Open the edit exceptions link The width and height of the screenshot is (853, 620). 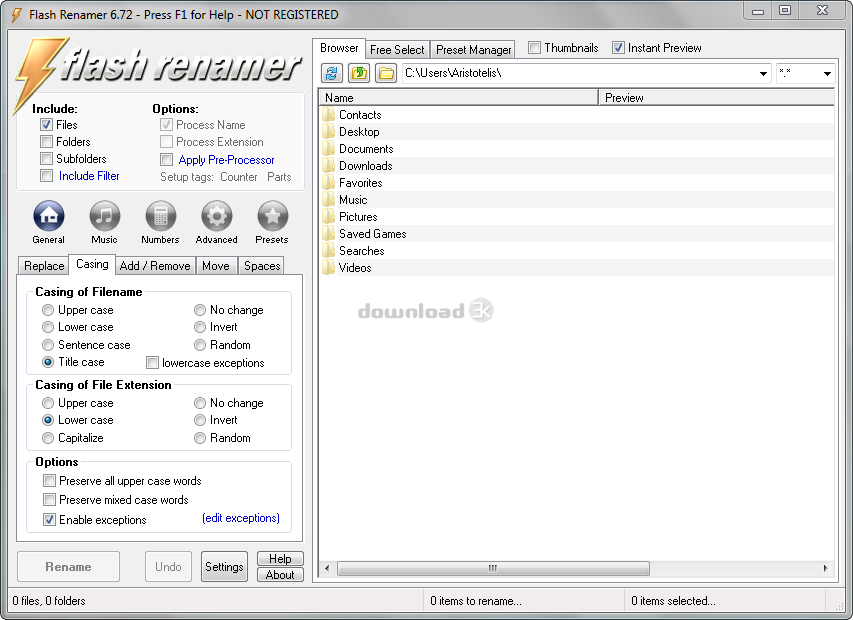[240, 518]
